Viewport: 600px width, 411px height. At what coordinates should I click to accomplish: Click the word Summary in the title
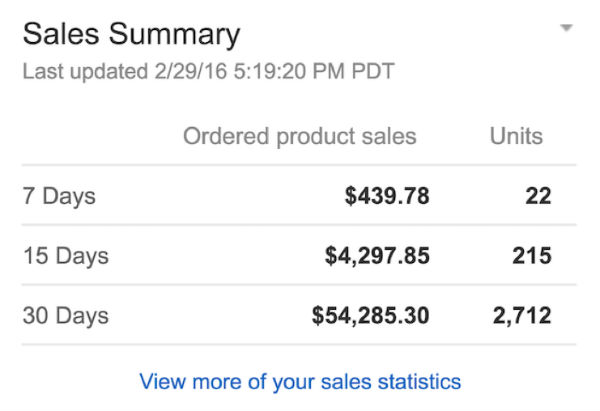[x=174, y=36]
